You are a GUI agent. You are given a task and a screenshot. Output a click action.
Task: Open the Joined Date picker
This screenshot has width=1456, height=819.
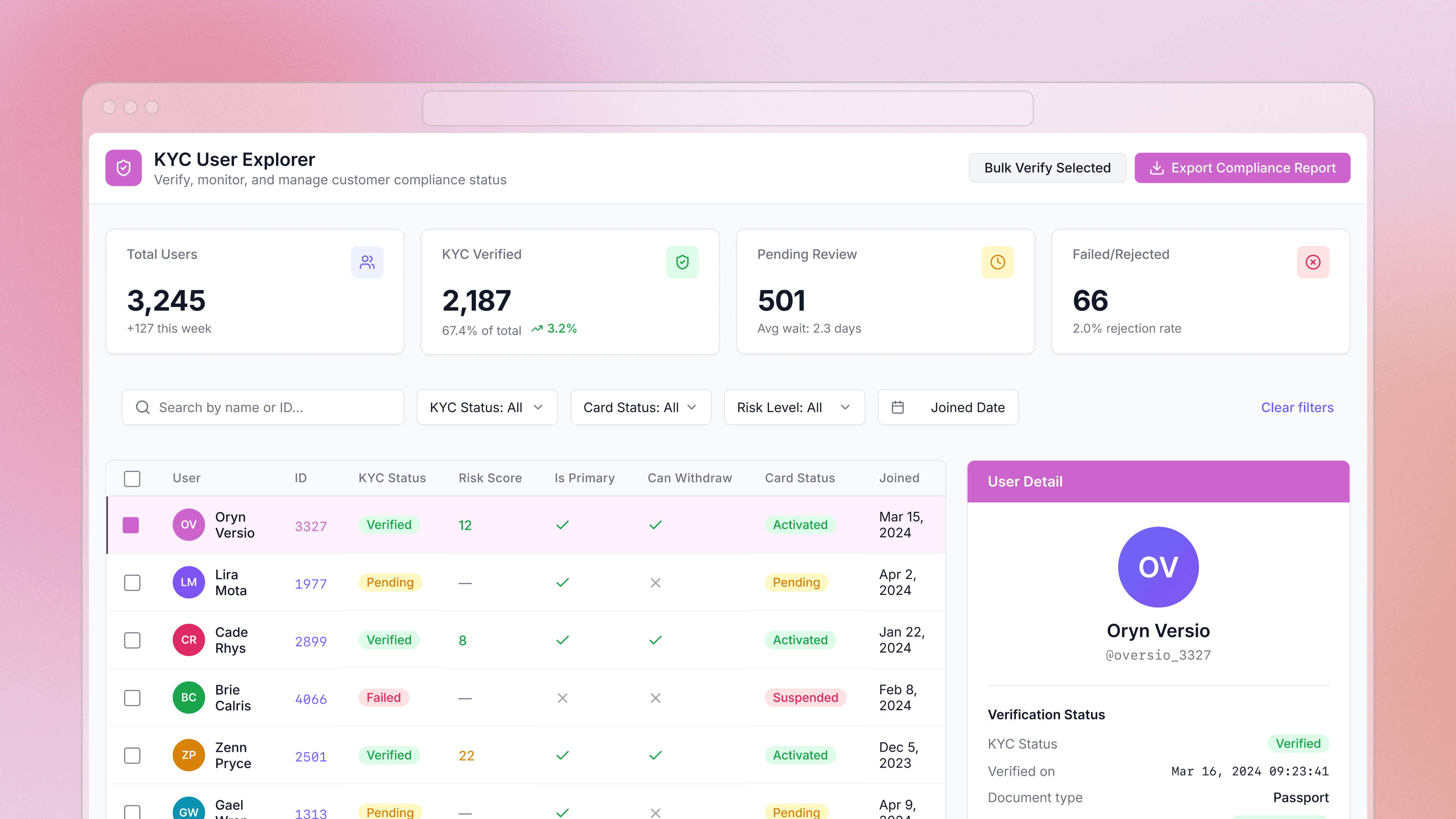pyautogui.click(x=948, y=408)
